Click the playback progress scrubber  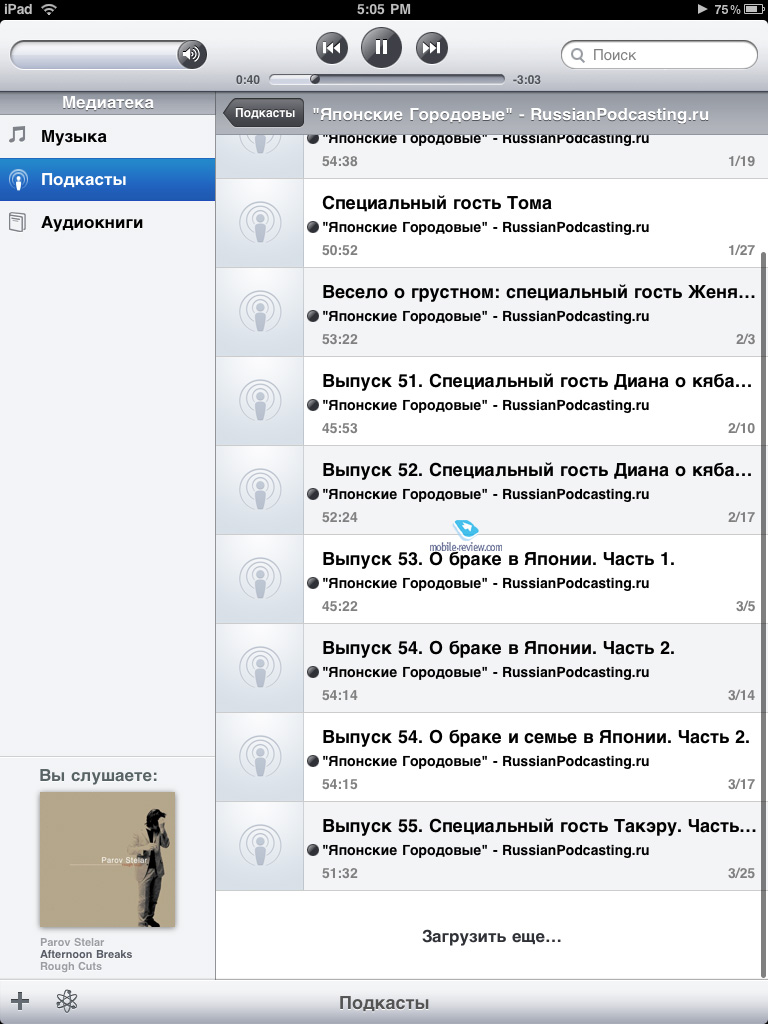point(315,80)
